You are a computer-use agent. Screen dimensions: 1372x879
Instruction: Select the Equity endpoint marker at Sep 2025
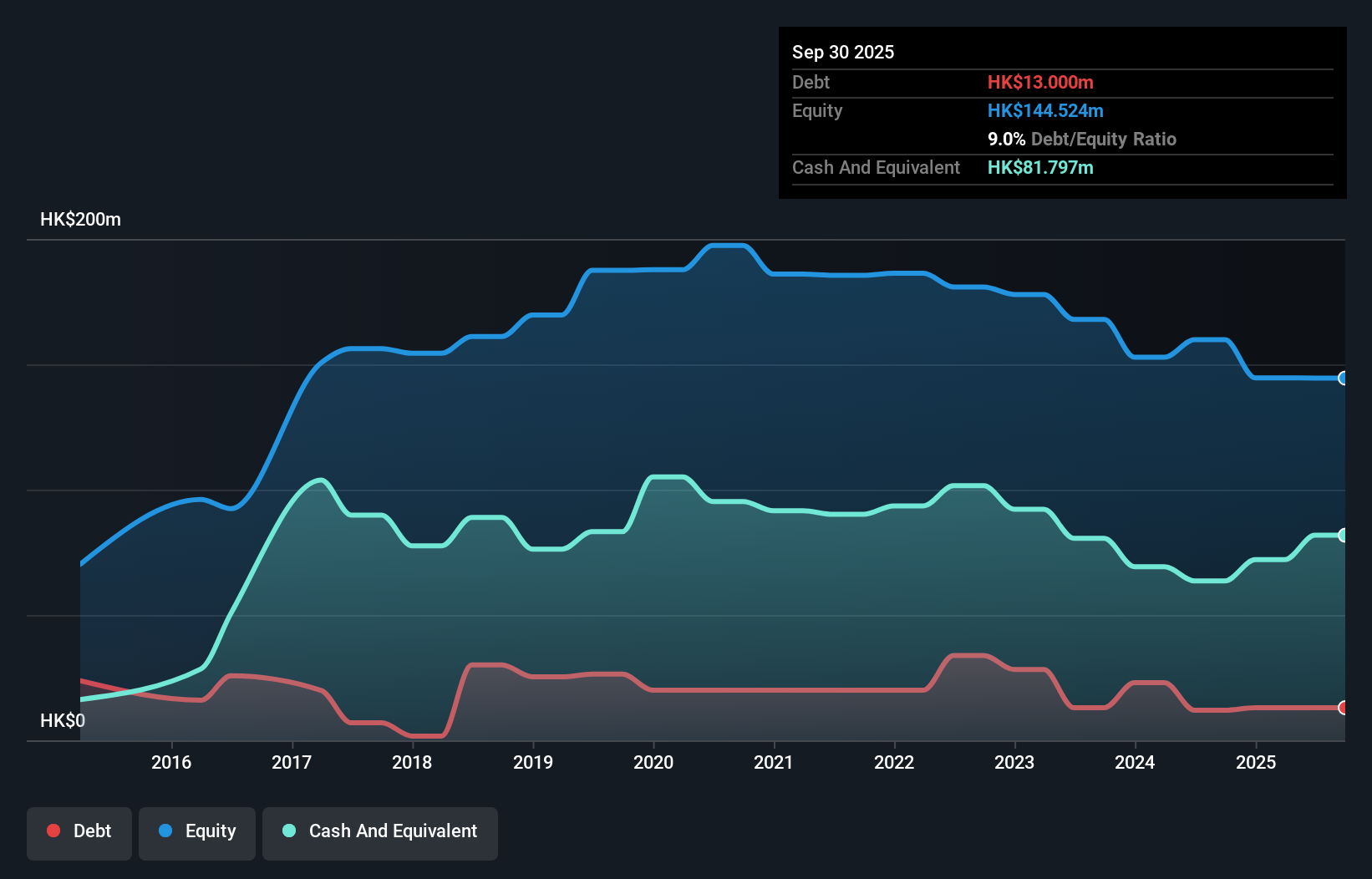(x=1344, y=378)
